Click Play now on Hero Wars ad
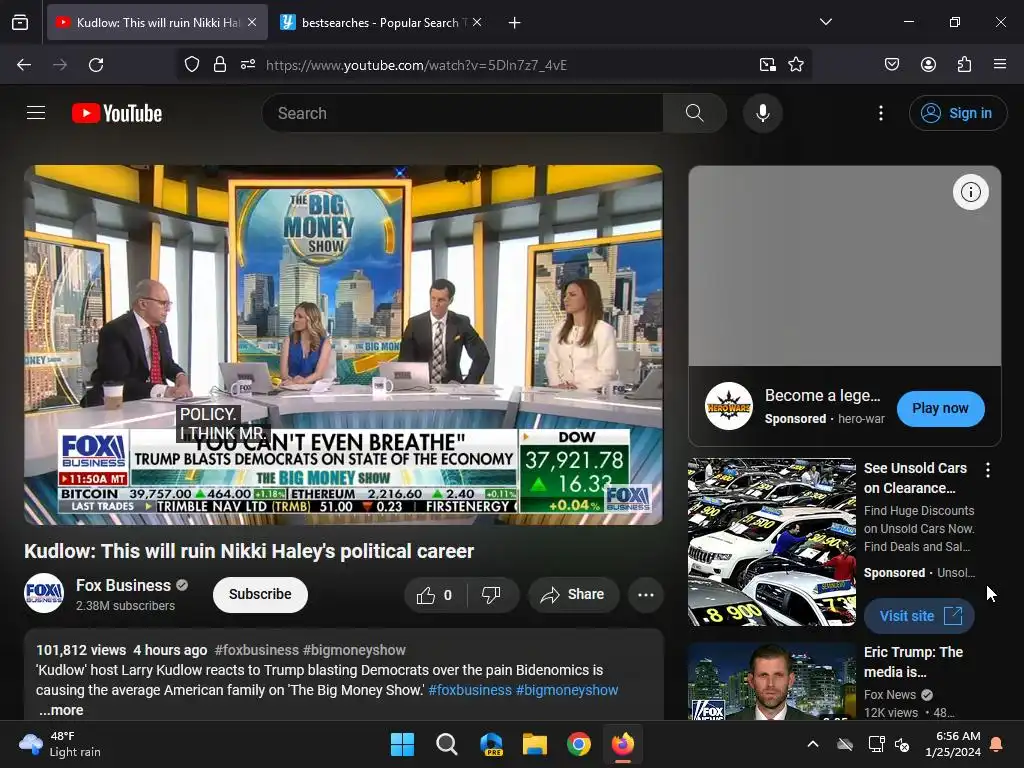Image resolution: width=1024 pixels, height=768 pixels. click(x=940, y=408)
